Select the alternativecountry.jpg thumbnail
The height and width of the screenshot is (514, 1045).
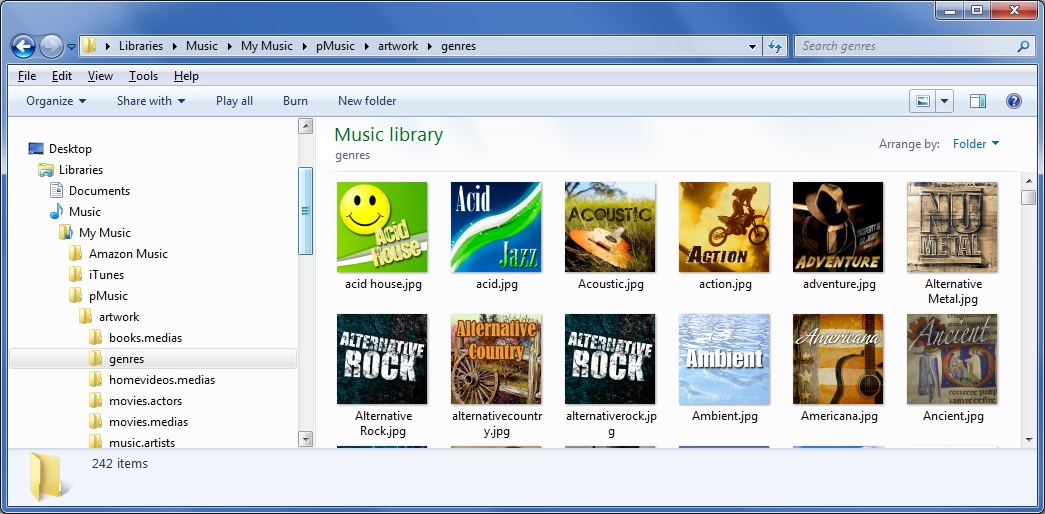497,359
